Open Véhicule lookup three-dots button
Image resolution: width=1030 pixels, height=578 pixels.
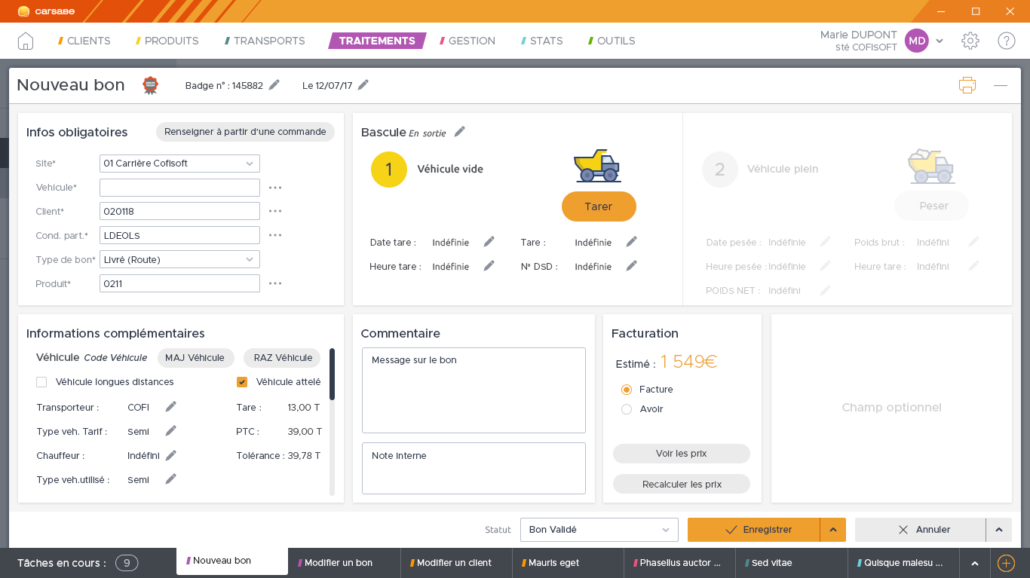pyautogui.click(x=275, y=188)
